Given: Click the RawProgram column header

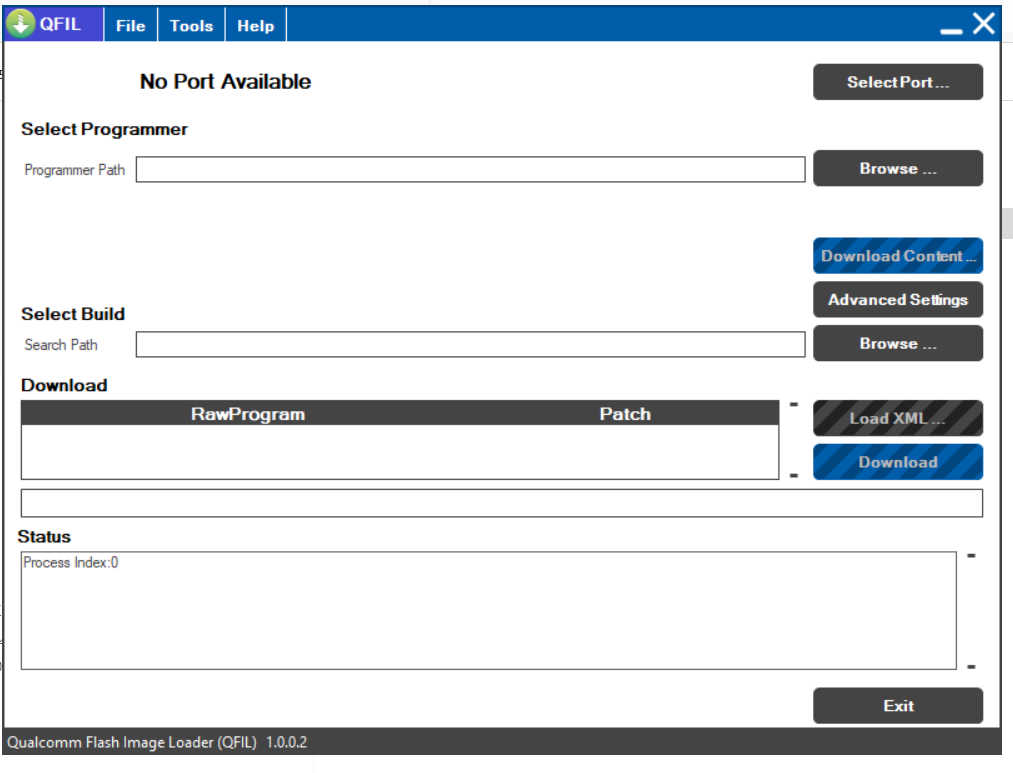Looking at the screenshot, I should [248, 414].
